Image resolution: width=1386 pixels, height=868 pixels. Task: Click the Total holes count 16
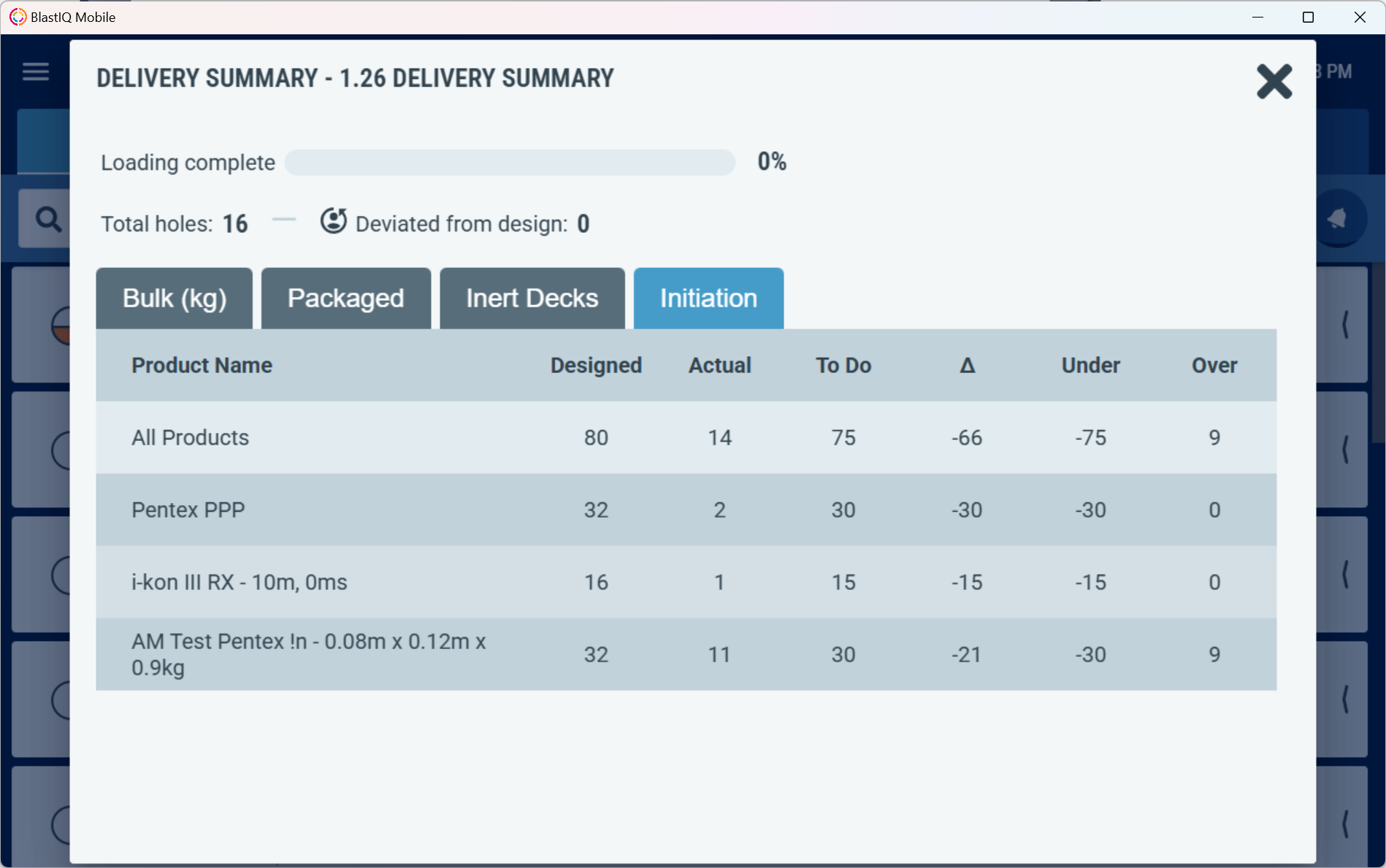235,223
